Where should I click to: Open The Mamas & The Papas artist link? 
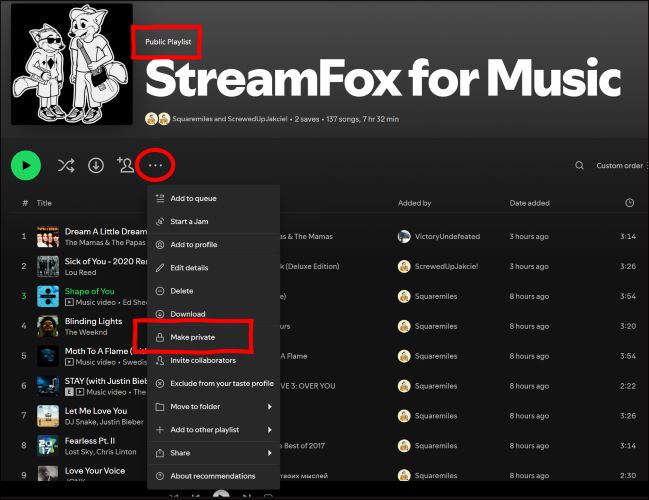coord(105,243)
